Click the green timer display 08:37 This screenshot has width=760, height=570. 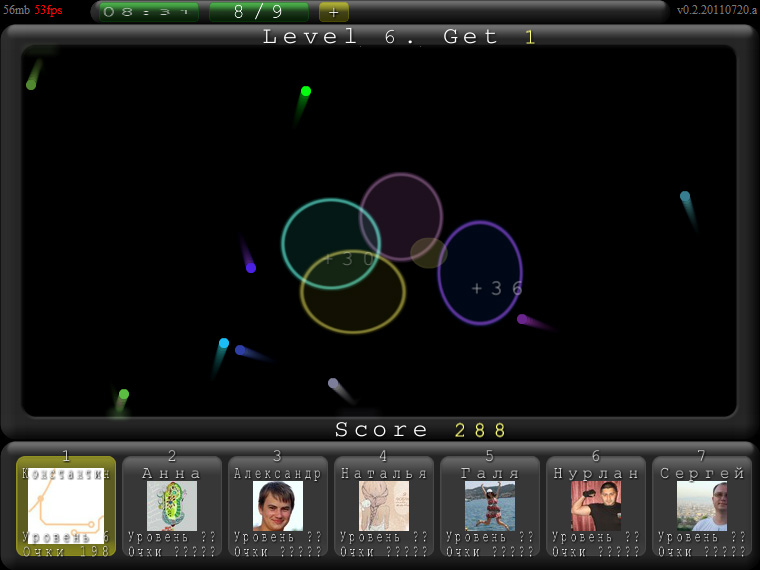point(149,12)
